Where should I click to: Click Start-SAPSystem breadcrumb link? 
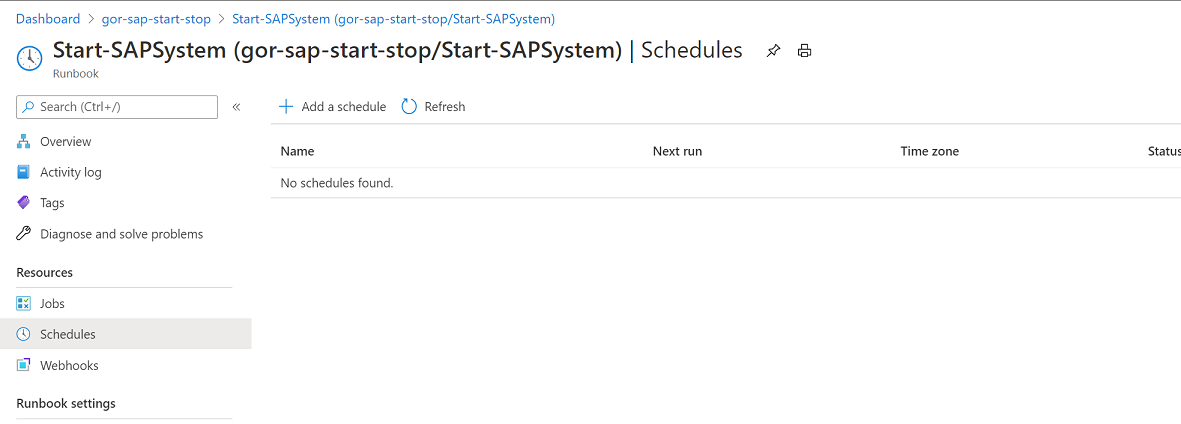tap(394, 19)
